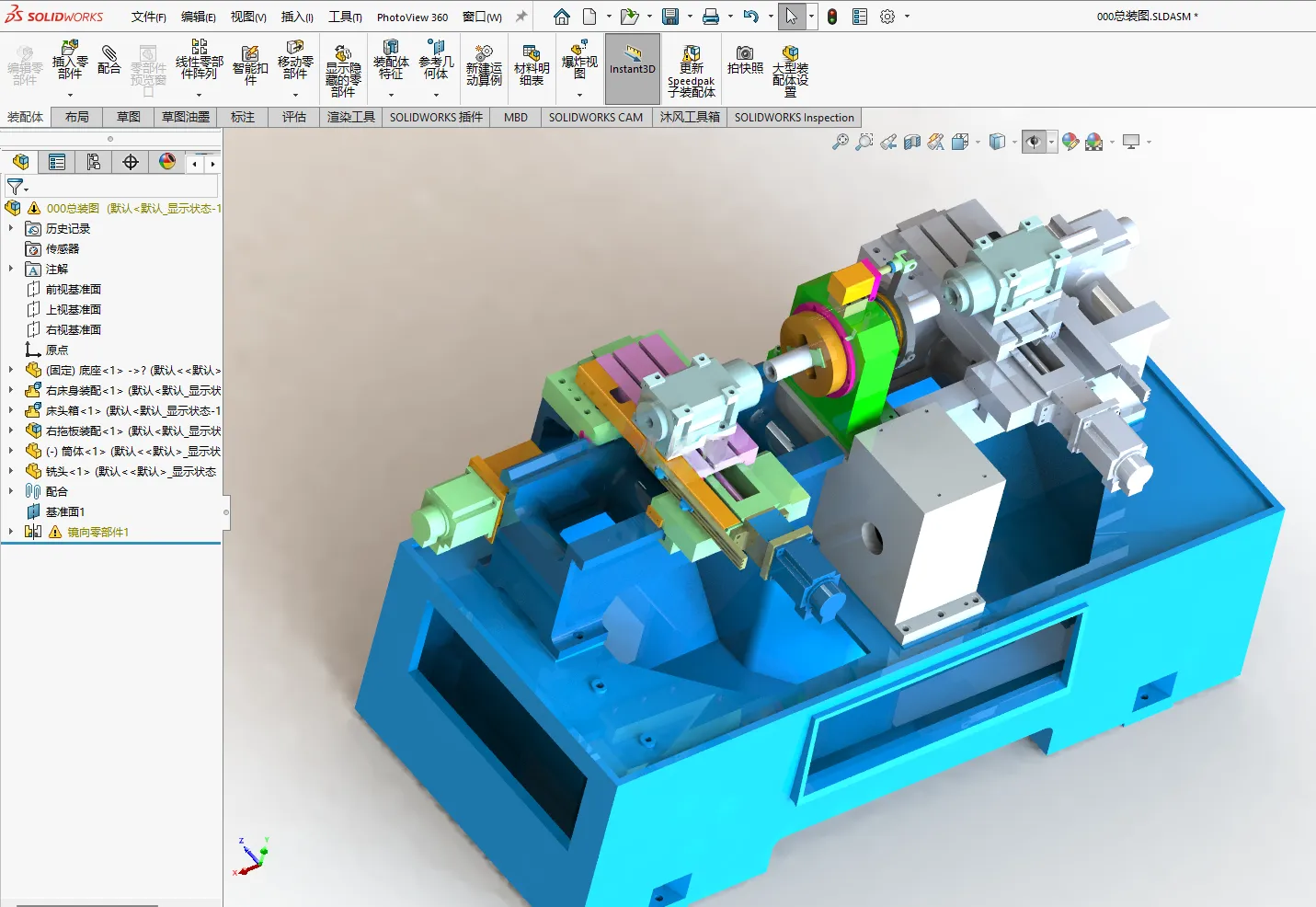1316x907 pixels.
Task: Expand the 床头箱<1> component node
Action: pyautogui.click(x=11, y=410)
